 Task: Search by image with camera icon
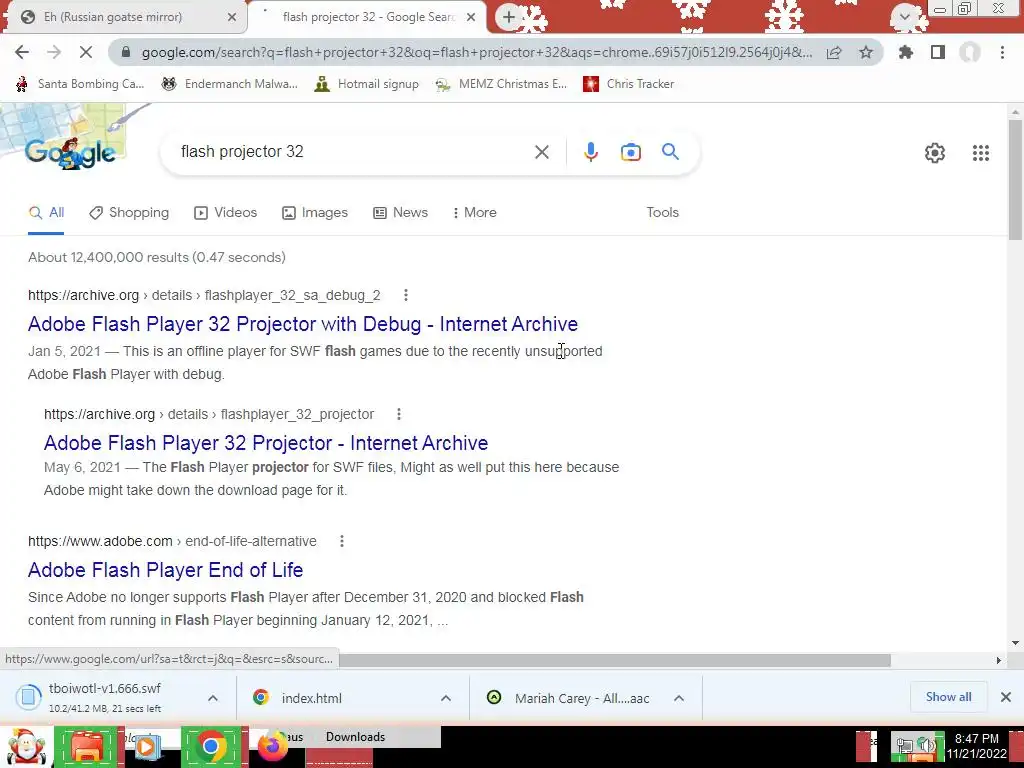point(630,152)
